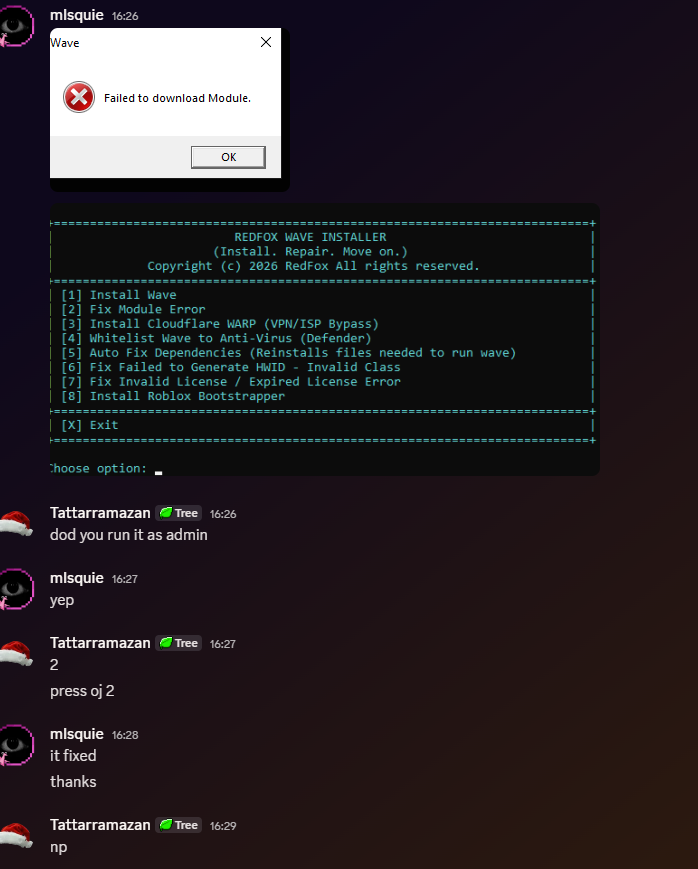Open Tattarramazan username at 16:29 message
Screen dimensions: 698x869
point(100,825)
